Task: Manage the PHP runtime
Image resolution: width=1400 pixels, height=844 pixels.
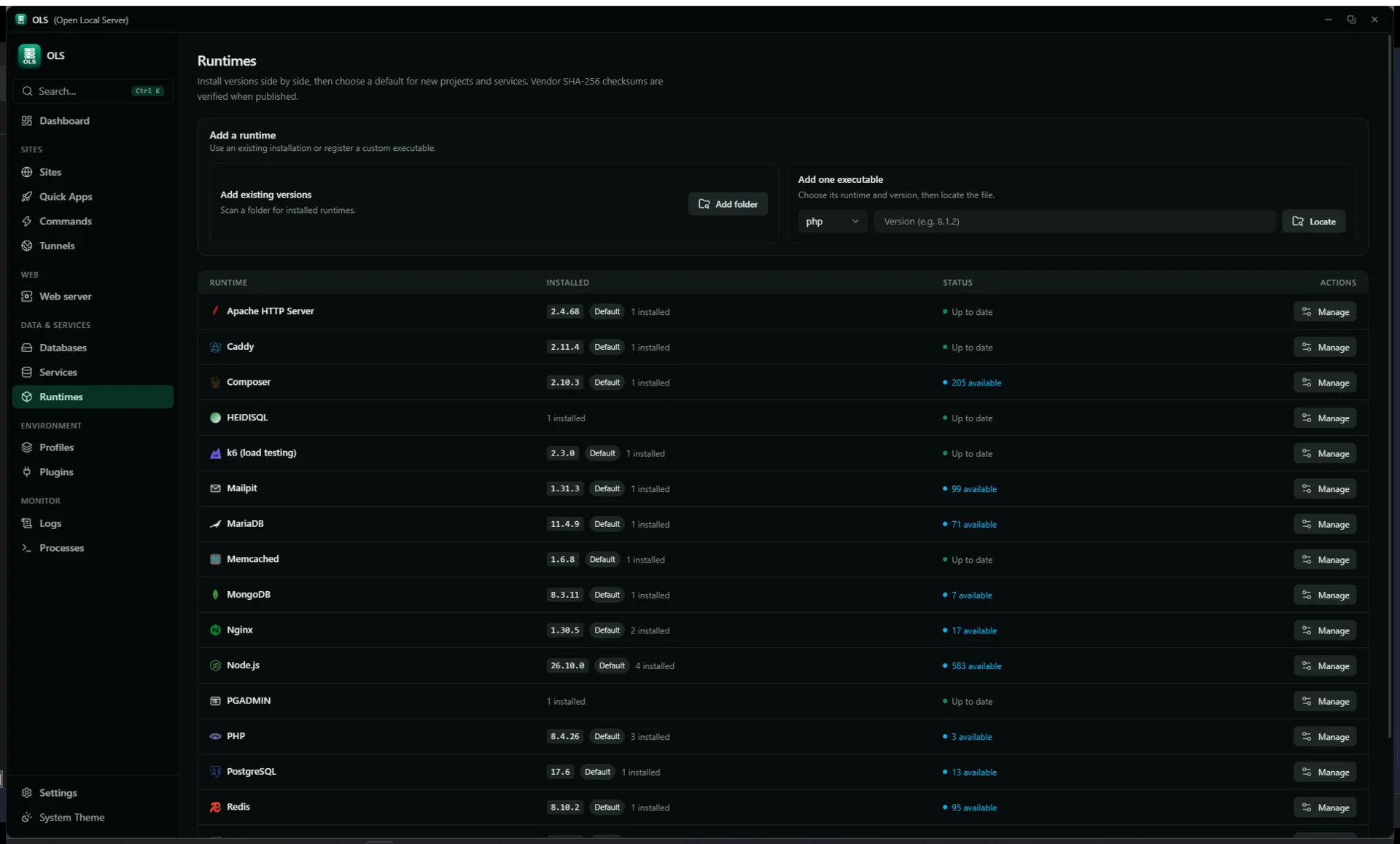Action: [x=1325, y=737]
